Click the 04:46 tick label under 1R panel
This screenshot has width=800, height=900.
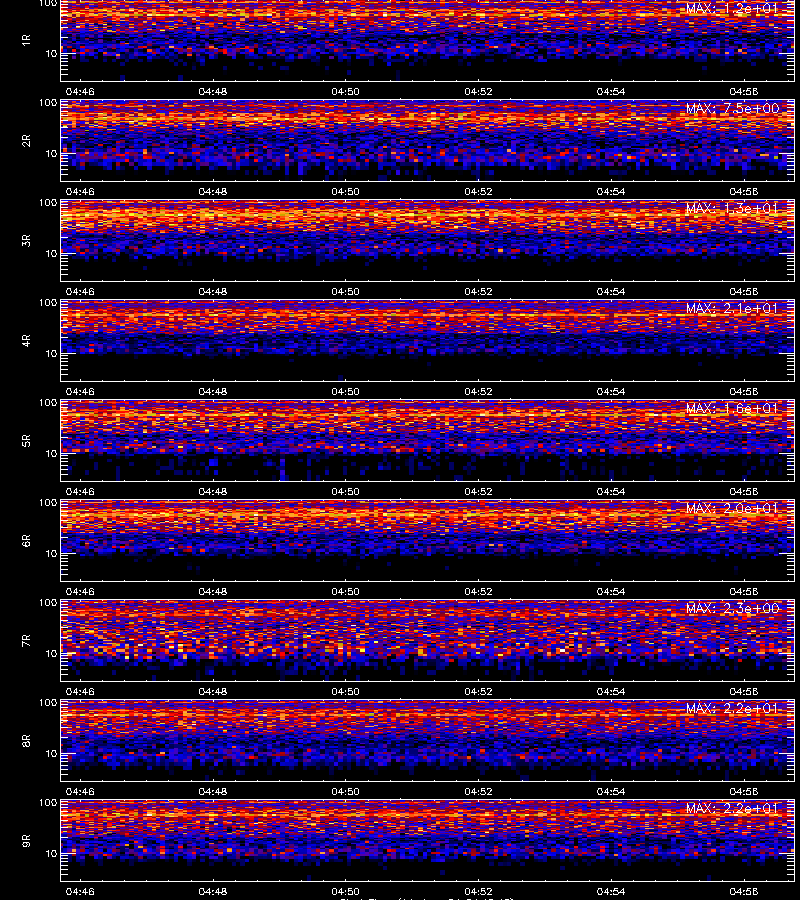coord(80,91)
